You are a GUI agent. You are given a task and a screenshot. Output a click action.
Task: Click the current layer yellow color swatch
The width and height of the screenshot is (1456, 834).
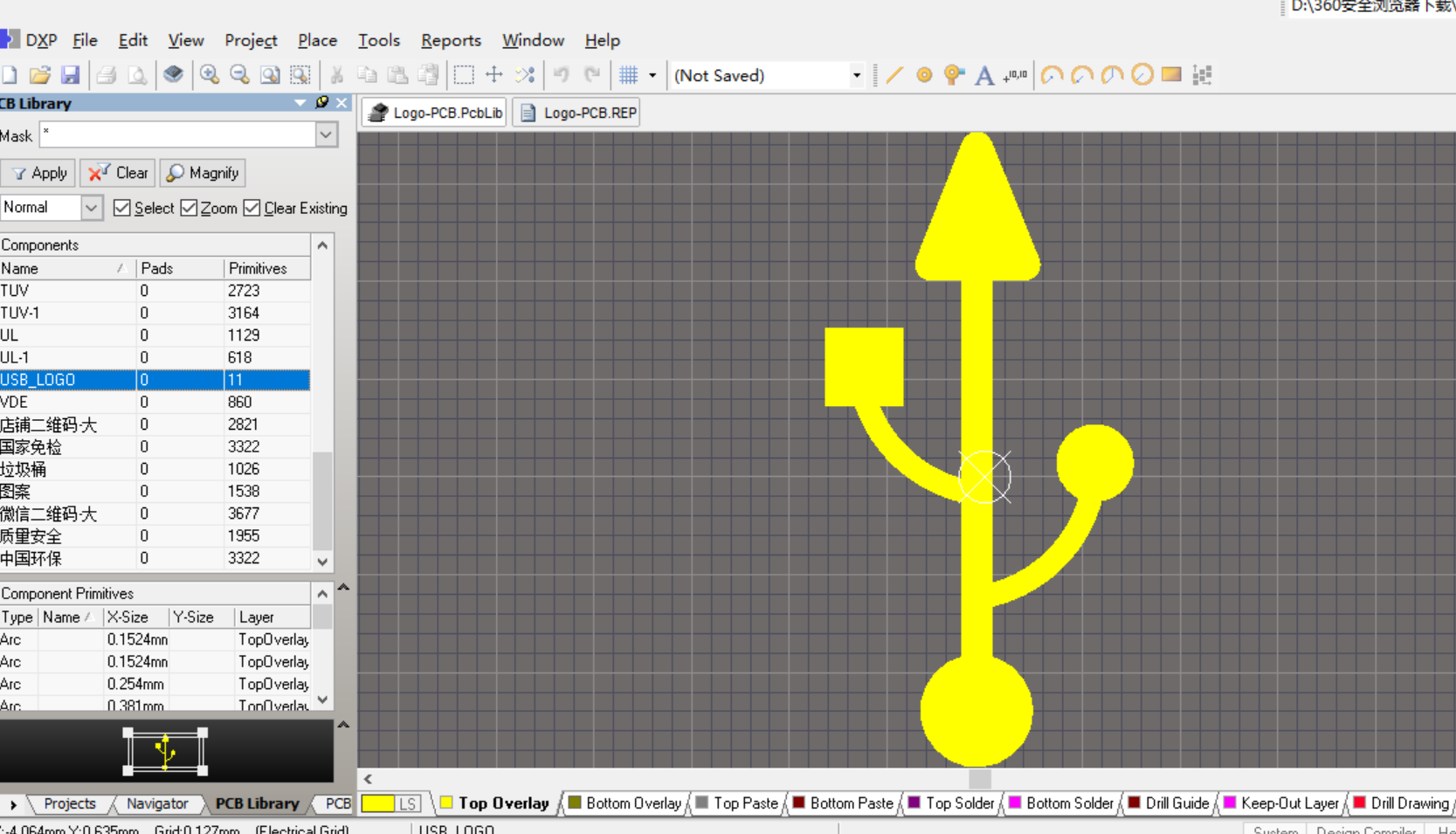[x=378, y=803]
